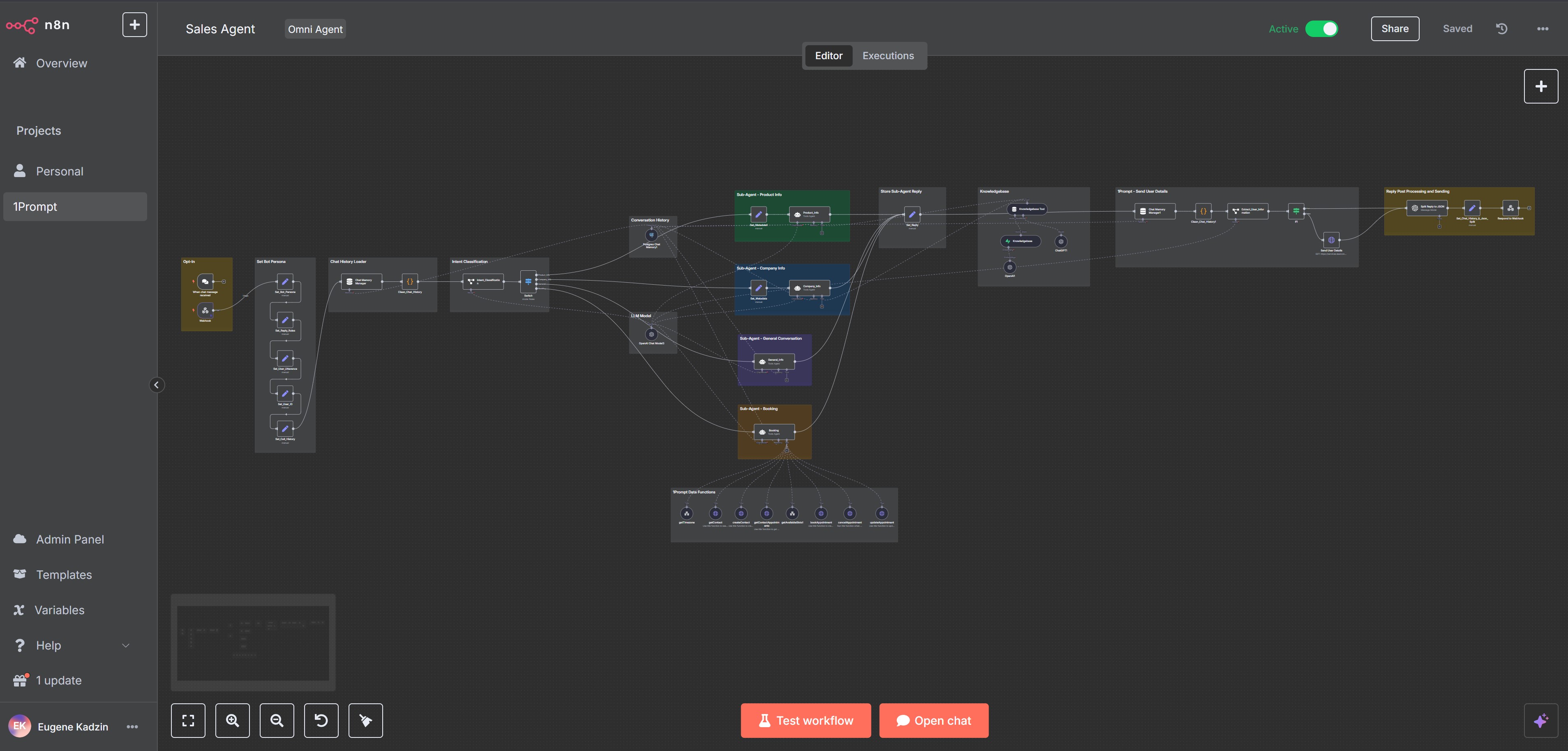
Task: Open the workflow options ellipsis menu
Action: (x=1543, y=29)
